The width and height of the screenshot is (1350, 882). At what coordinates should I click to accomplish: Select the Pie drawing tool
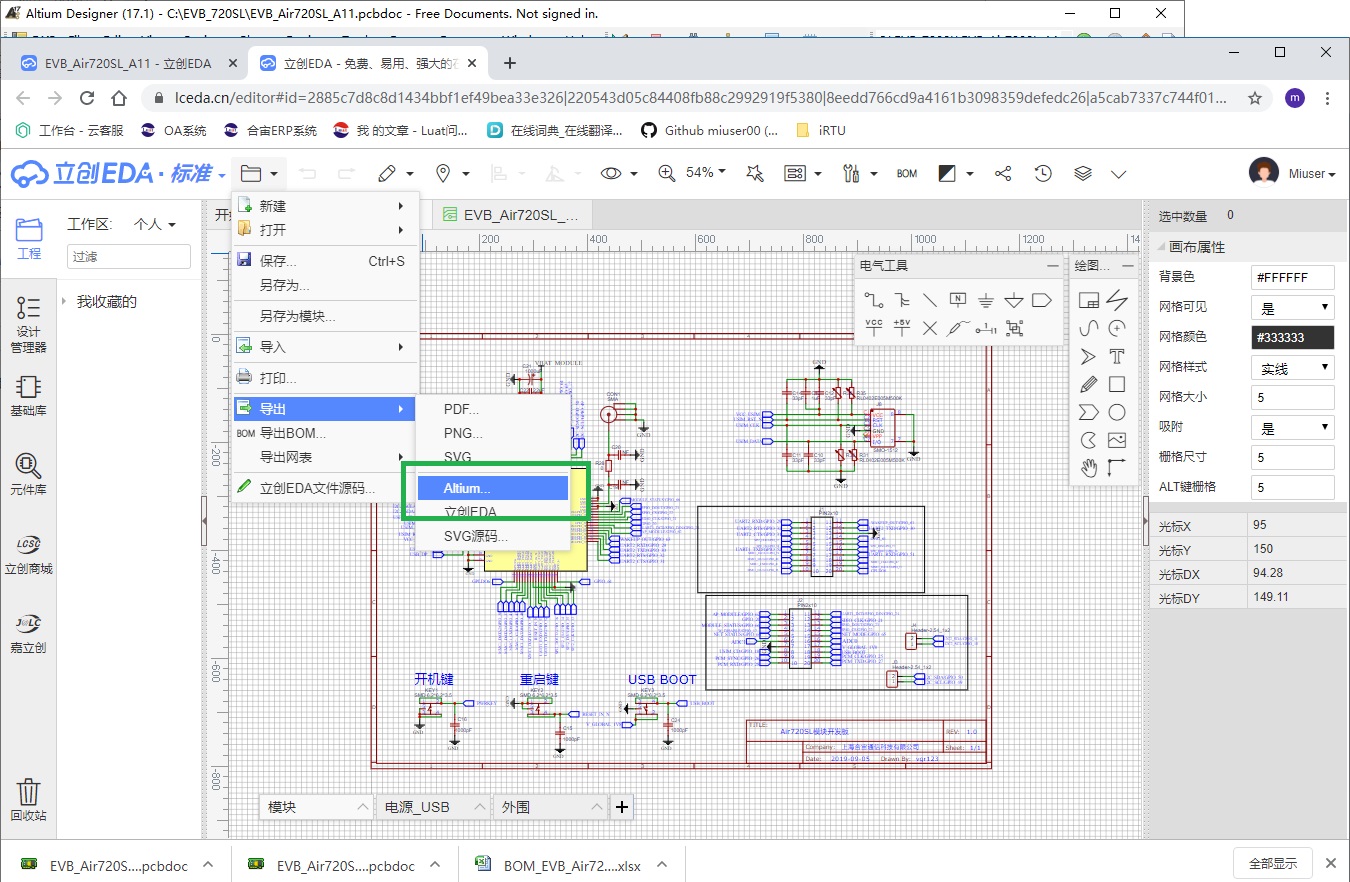click(x=1089, y=440)
